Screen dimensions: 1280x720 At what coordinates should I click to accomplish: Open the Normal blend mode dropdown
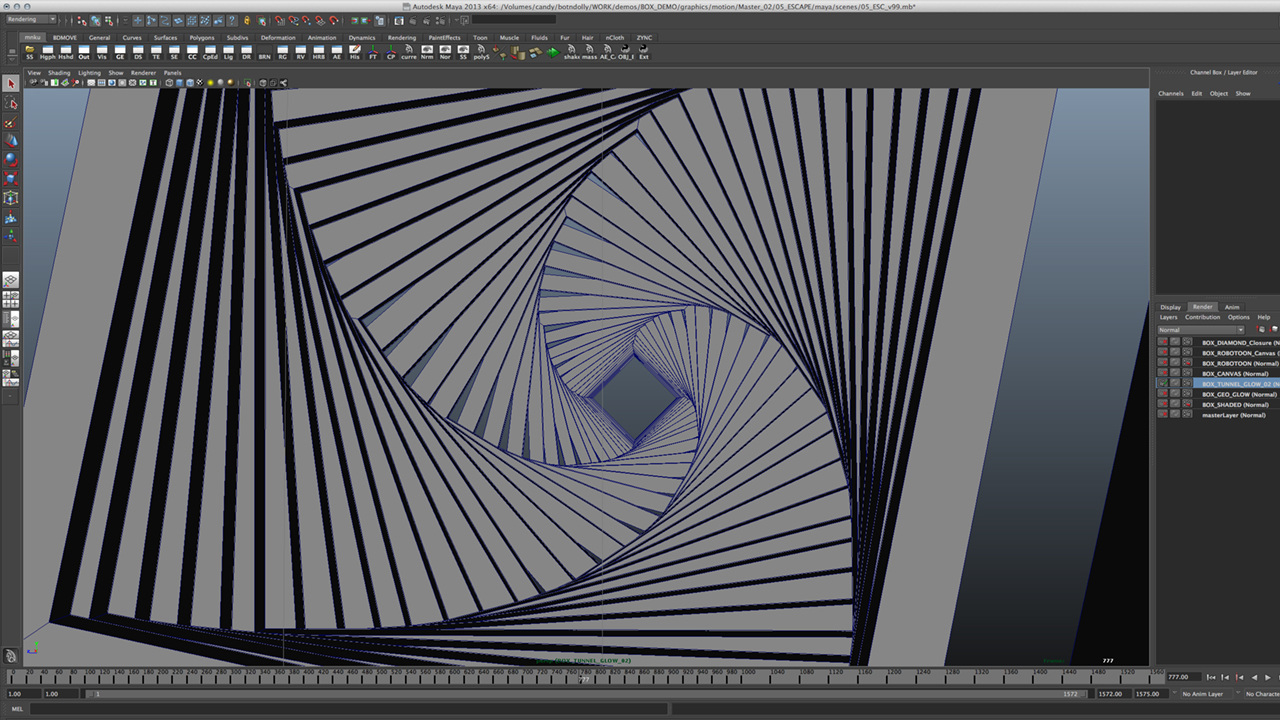click(1201, 330)
